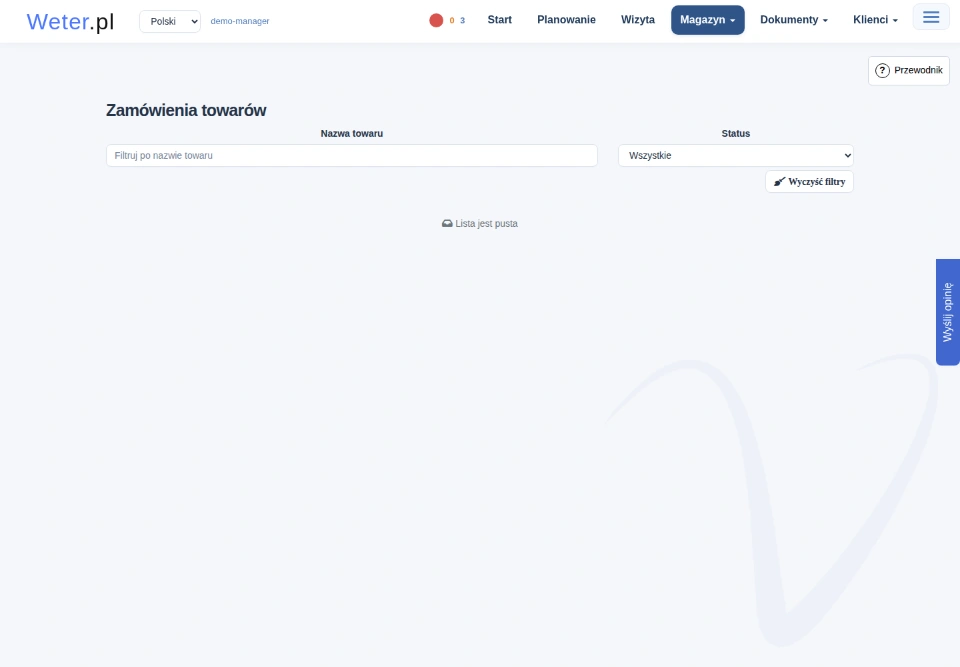The width and height of the screenshot is (960, 667).
Task: Open the Polski language dropdown
Action: (x=170, y=21)
